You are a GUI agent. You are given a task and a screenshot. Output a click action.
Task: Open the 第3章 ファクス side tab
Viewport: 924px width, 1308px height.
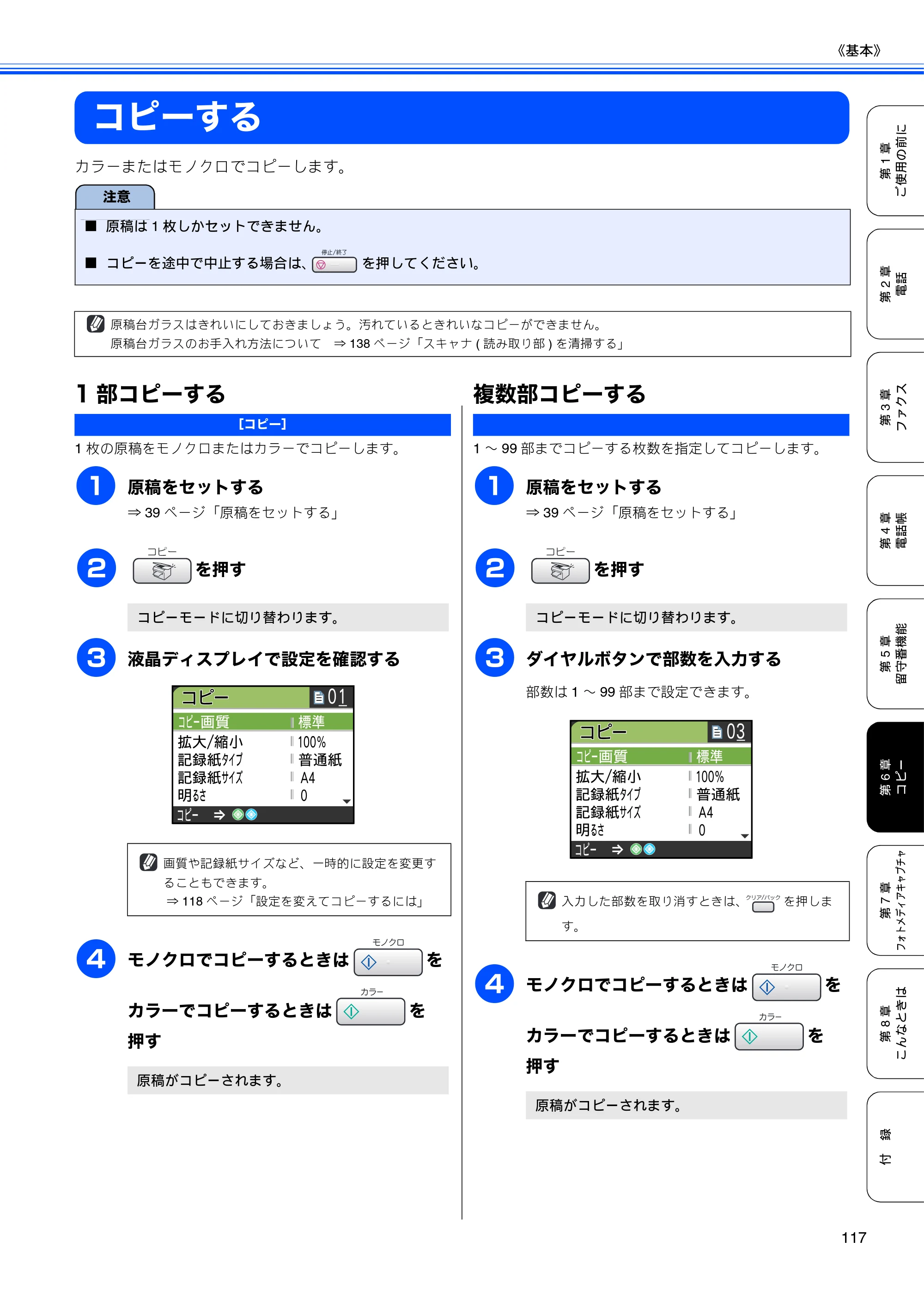[895, 408]
